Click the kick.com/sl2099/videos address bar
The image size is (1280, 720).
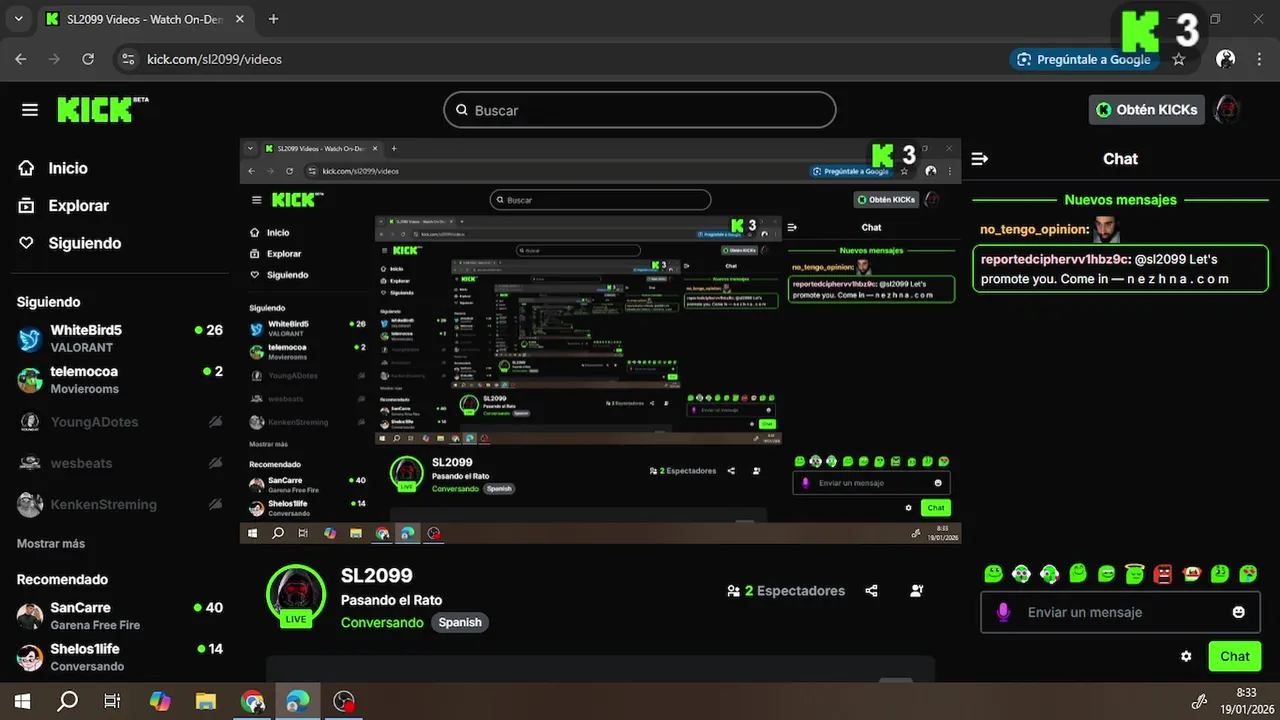coord(214,59)
